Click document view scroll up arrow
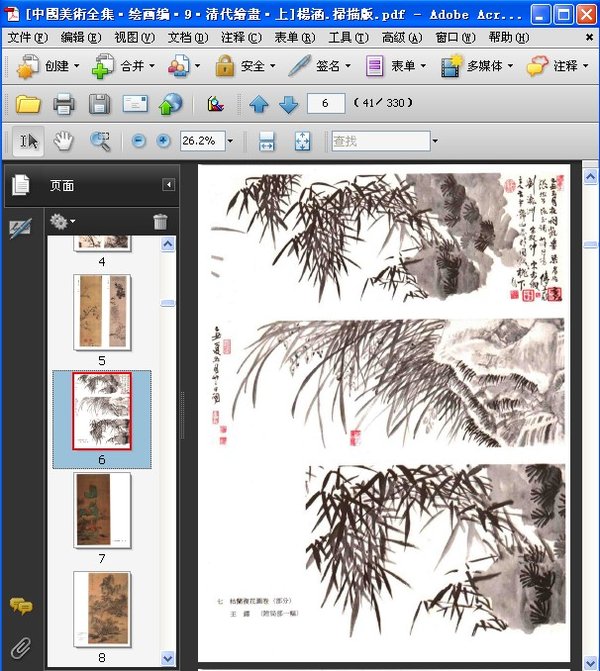 [590, 176]
